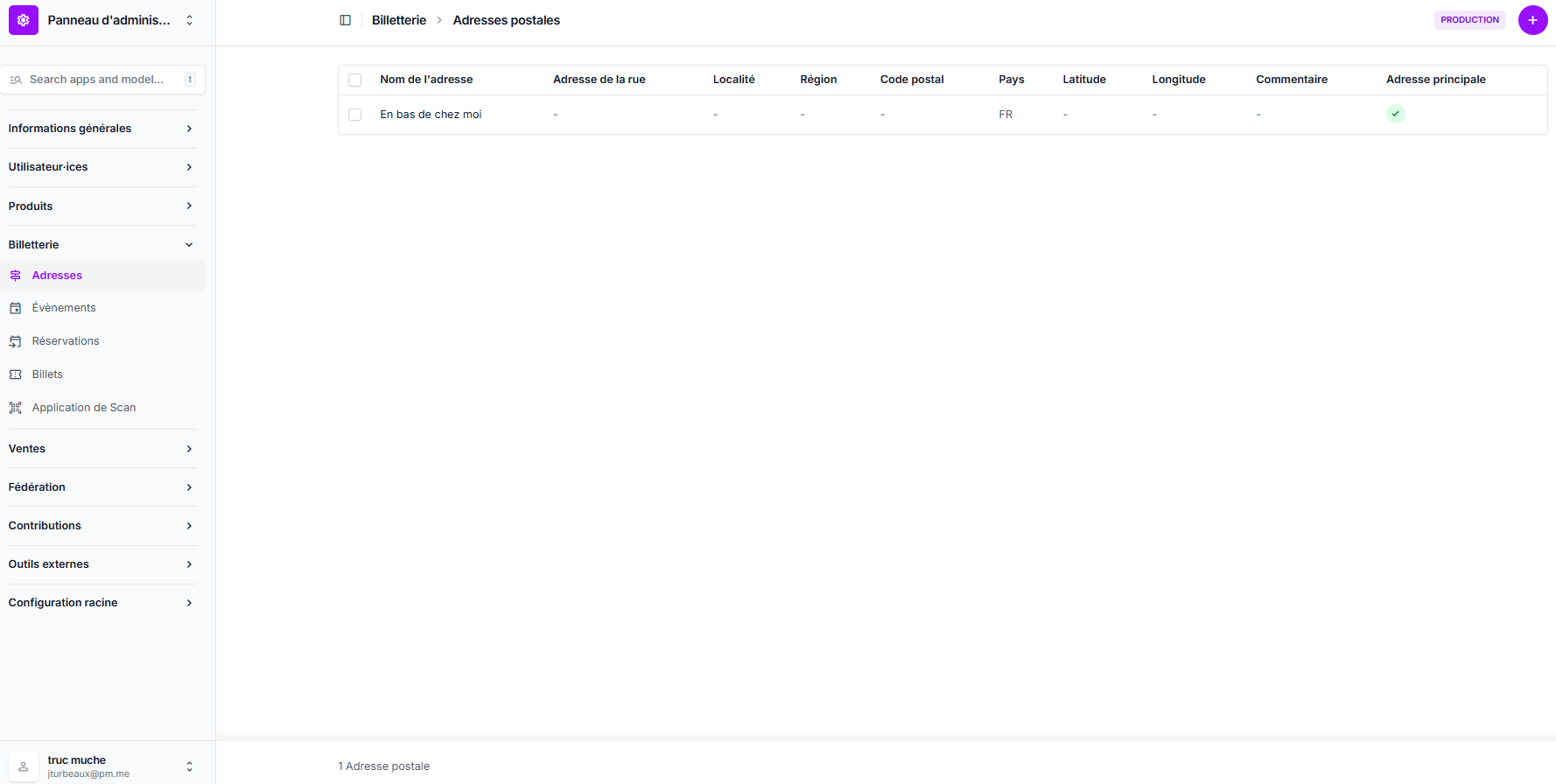Screen dimensions: 1556x784
Task: Click the Réservations icon in sidebar
Action: (x=16, y=341)
